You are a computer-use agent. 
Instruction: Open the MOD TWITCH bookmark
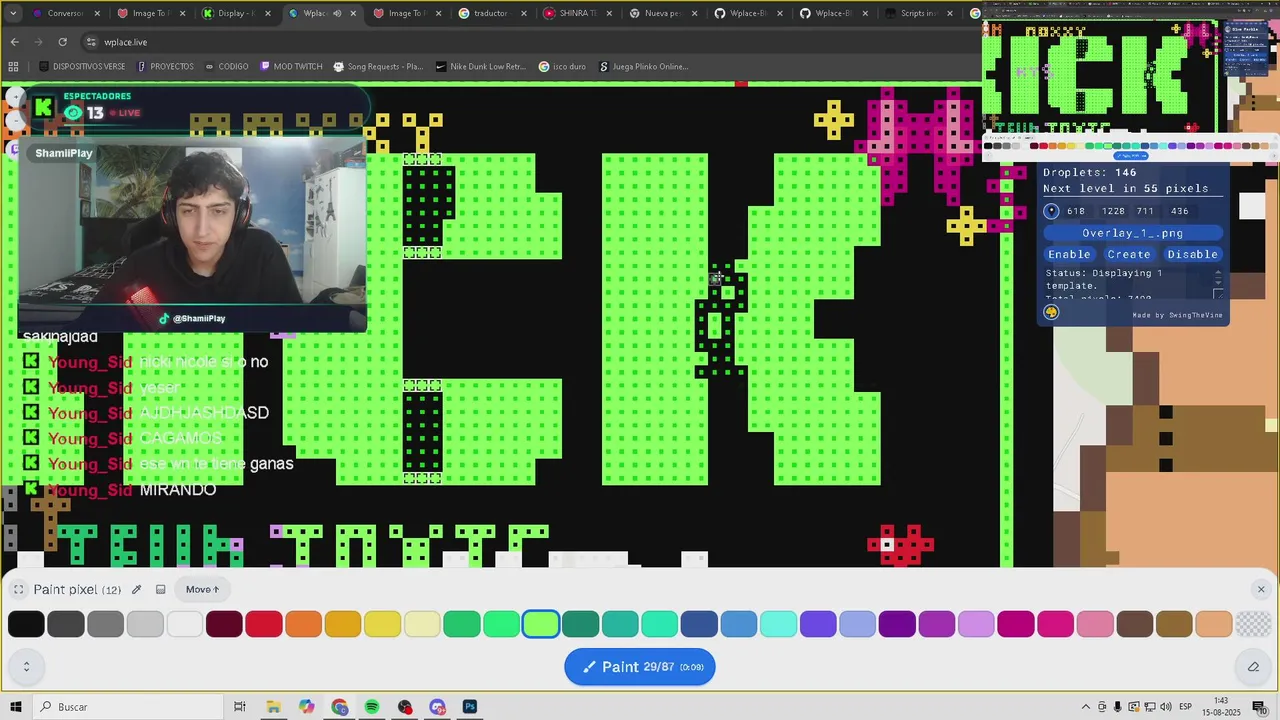291,67
